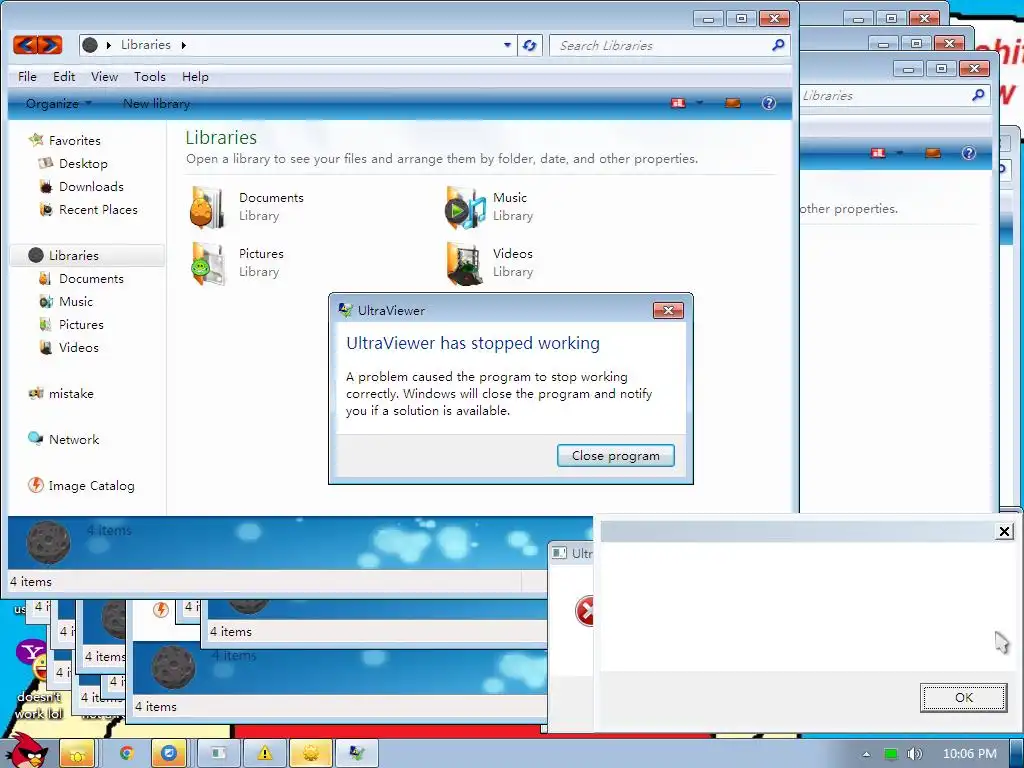Viewport: 1024px width, 768px height.
Task: Refresh the Libraries address bar
Action: click(x=530, y=45)
